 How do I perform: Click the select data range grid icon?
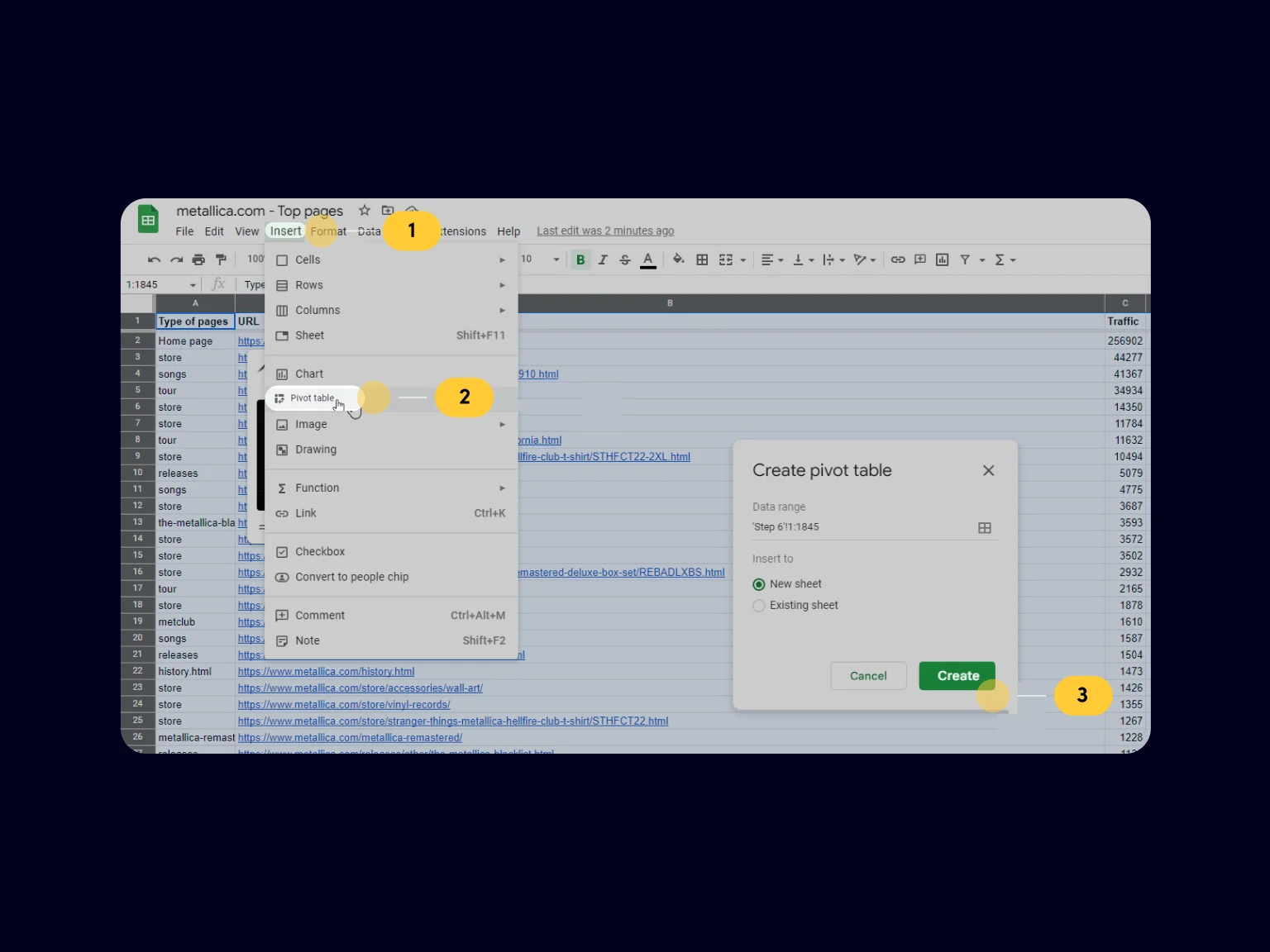(985, 528)
